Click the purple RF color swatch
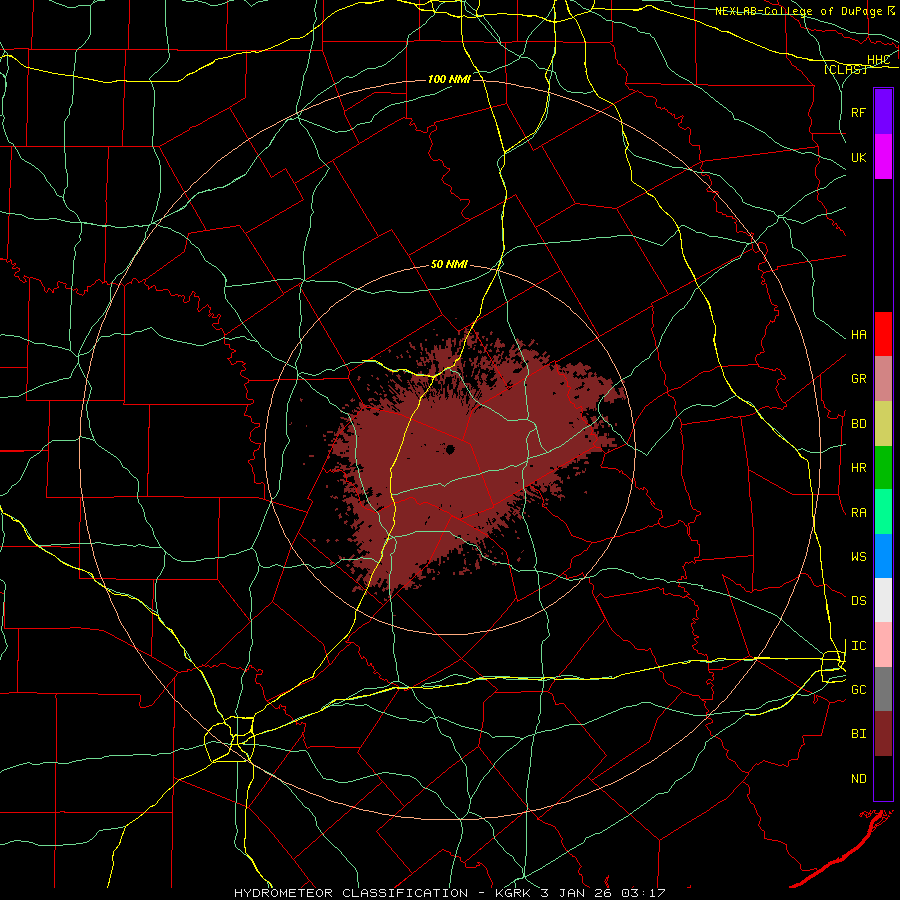Image resolution: width=900 pixels, height=900 pixels. (883, 112)
